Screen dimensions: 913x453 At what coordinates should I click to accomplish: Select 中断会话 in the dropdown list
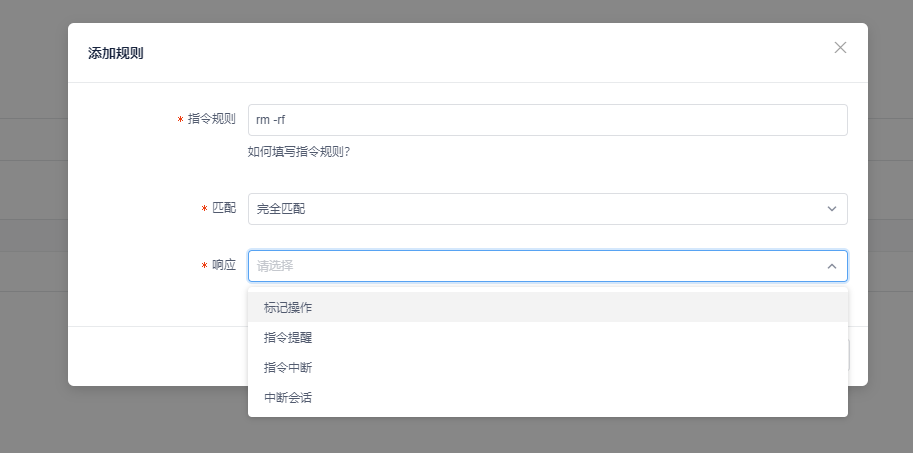288,398
